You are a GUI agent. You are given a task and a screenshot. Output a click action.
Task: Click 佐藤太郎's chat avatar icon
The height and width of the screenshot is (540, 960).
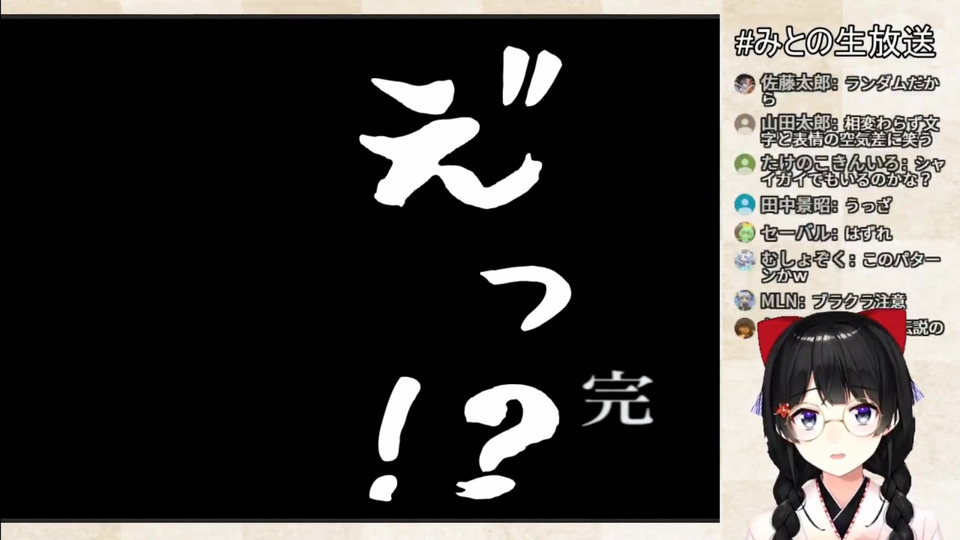744,83
